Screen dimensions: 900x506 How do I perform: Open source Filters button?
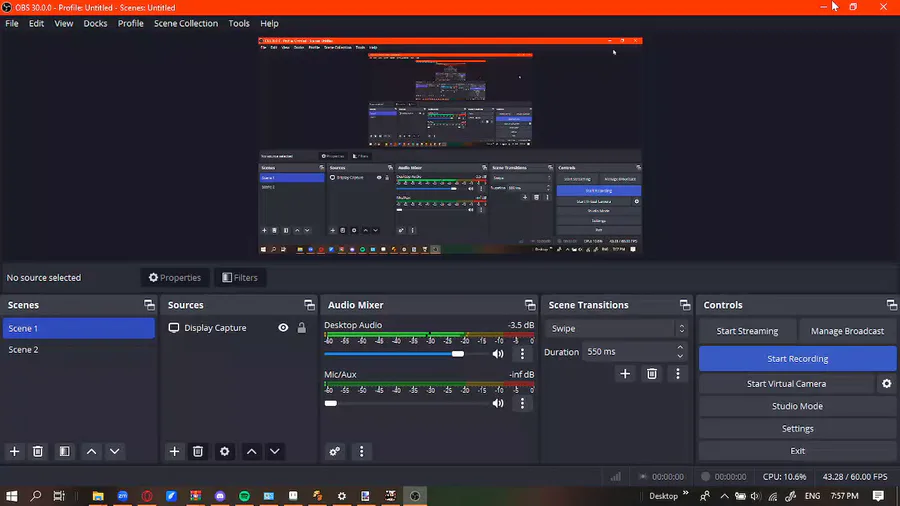[x=240, y=278]
